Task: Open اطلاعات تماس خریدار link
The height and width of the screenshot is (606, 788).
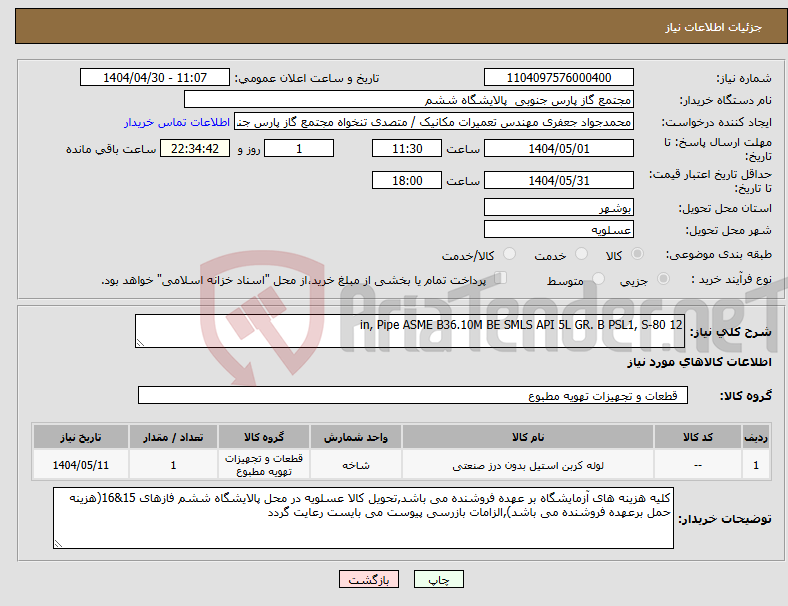Action: coord(177,122)
